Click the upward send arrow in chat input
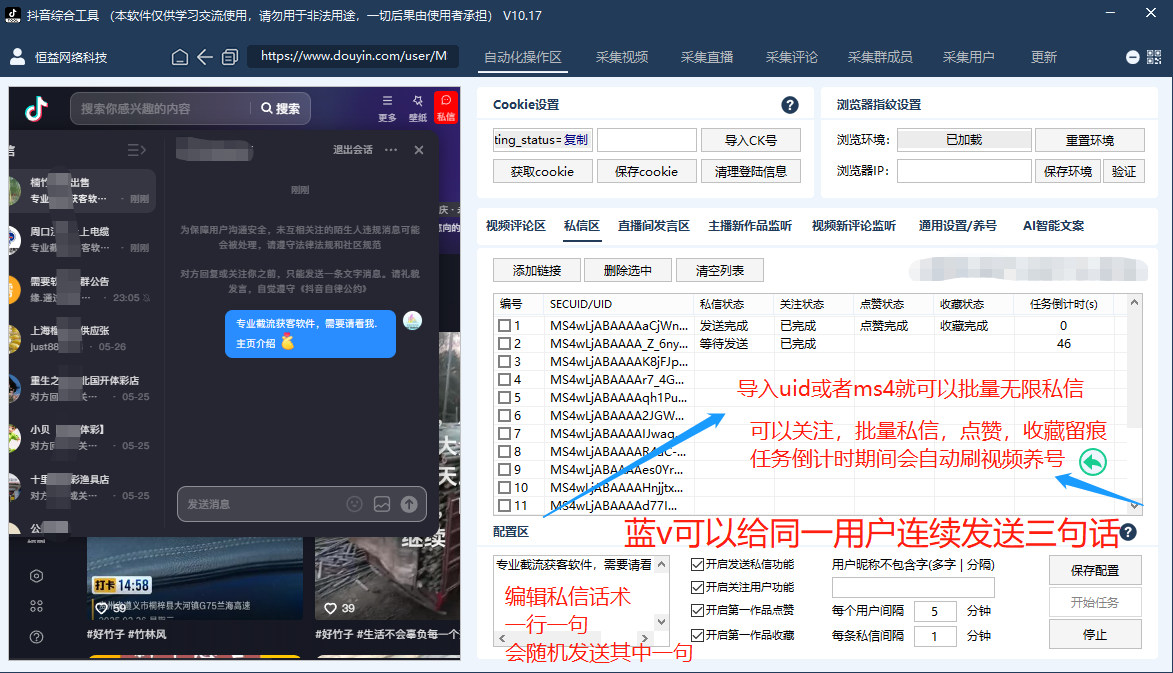The height and width of the screenshot is (673, 1173). click(x=409, y=504)
